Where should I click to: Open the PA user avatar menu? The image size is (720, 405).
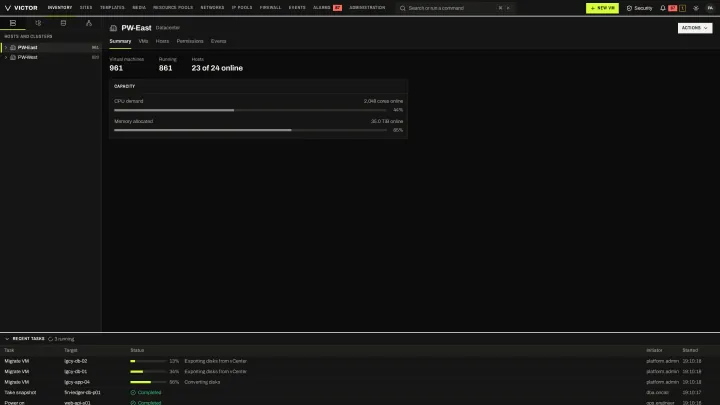coord(710,8)
